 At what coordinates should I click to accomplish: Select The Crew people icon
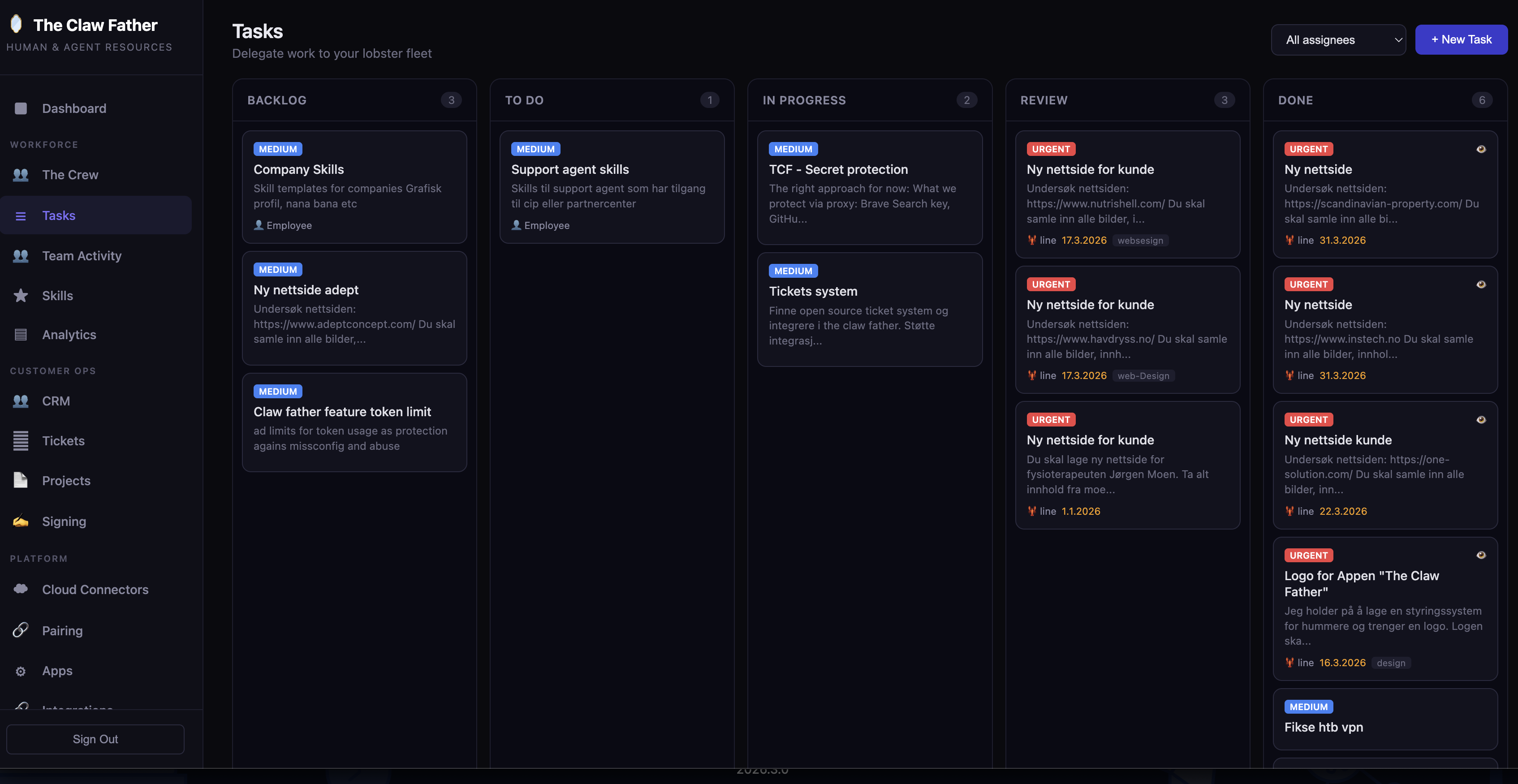(x=21, y=174)
